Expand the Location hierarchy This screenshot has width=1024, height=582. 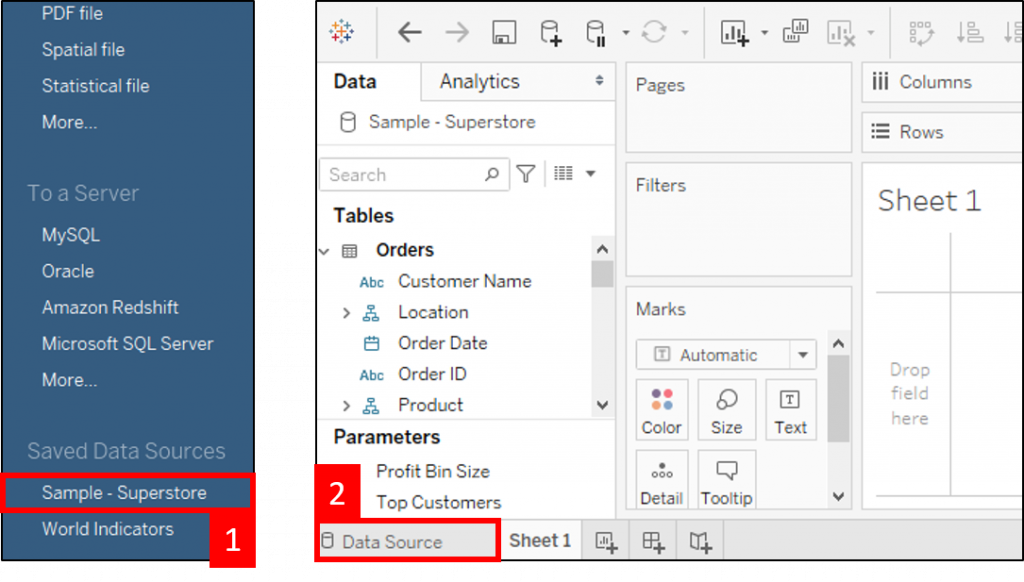[x=346, y=313]
